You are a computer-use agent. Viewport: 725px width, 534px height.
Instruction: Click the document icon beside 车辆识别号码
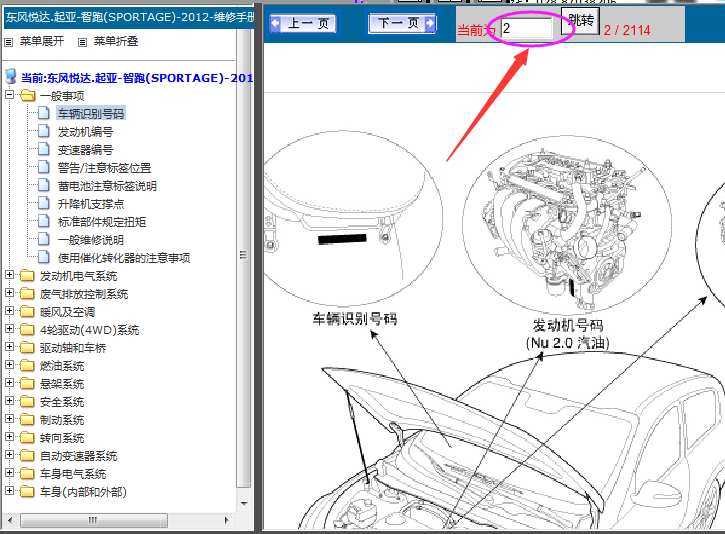(x=43, y=113)
